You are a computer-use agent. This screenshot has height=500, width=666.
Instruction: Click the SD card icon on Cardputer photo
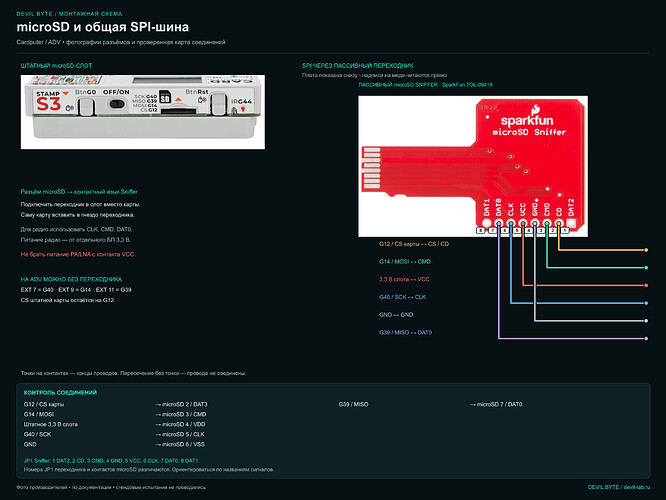(165, 98)
